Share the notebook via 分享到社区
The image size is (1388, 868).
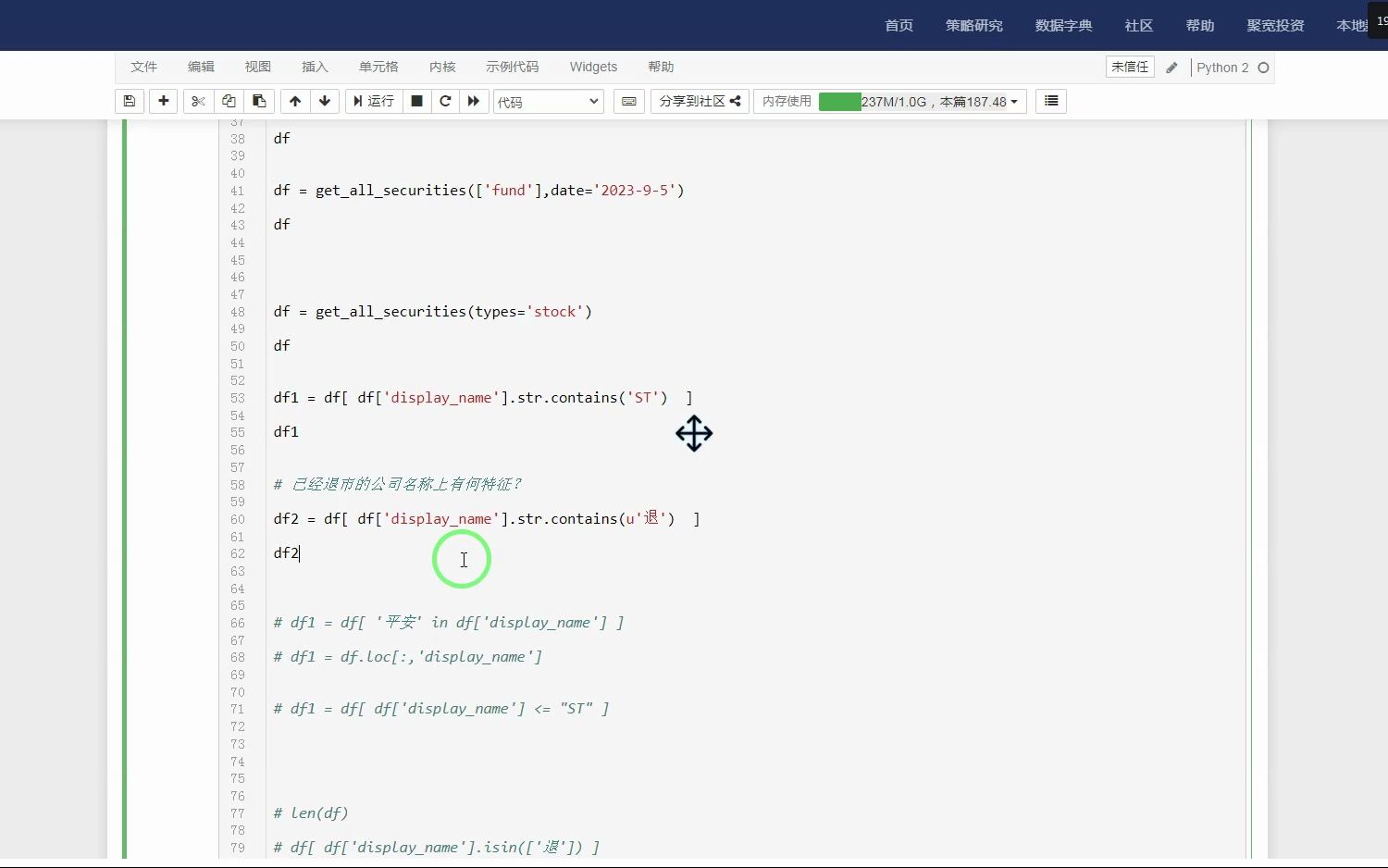tap(700, 101)
